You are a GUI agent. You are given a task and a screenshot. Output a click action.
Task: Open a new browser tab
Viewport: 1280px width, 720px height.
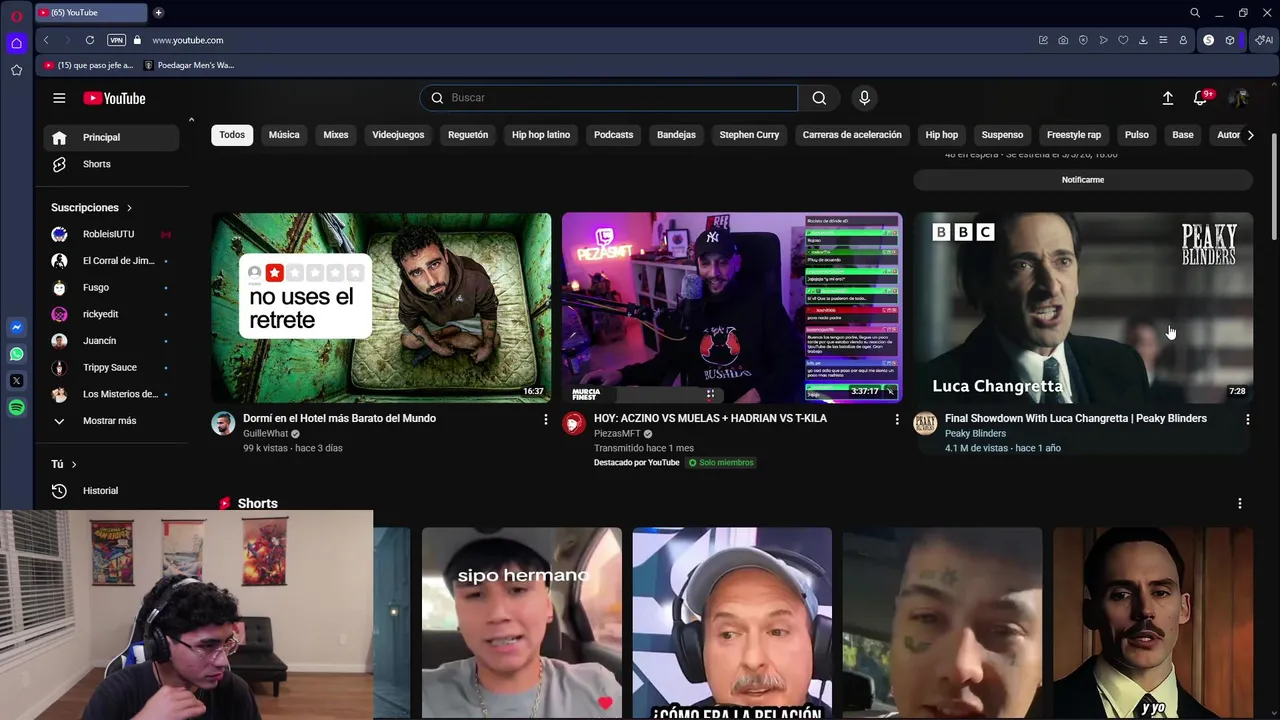(x=158, y=13)
